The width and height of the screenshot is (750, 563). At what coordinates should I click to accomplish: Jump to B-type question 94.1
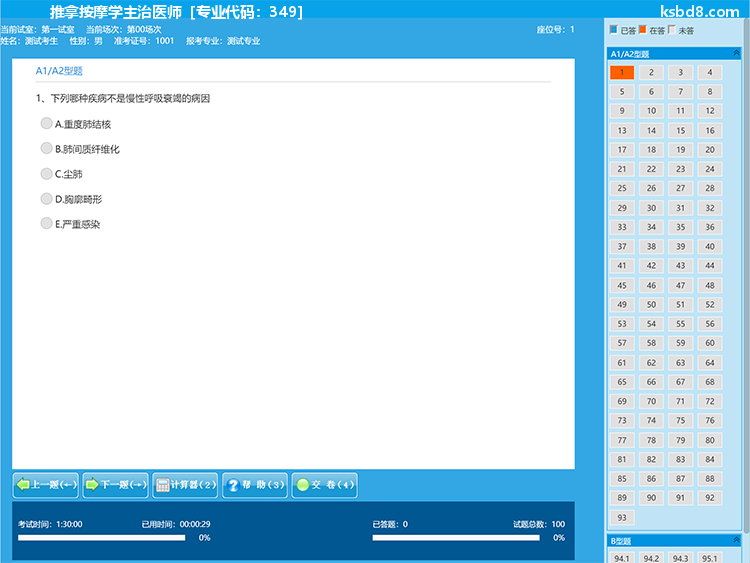click(x=622, y=558)
